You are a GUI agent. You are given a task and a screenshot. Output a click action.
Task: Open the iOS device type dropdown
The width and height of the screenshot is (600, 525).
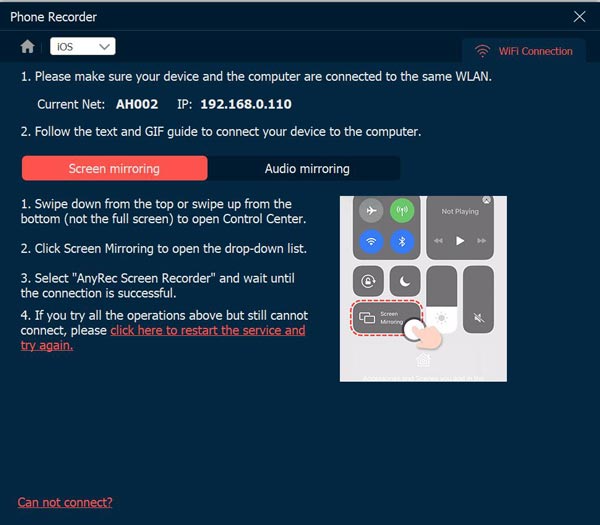pos(83,46)
